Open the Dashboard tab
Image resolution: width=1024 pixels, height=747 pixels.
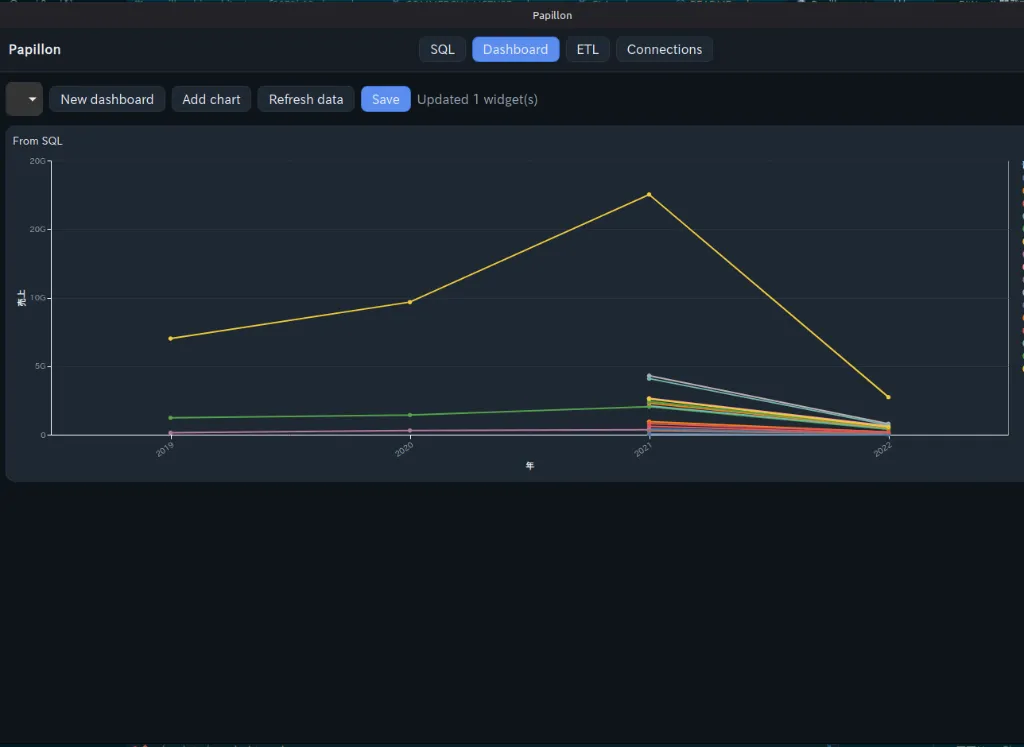click(x=515, y=50)
